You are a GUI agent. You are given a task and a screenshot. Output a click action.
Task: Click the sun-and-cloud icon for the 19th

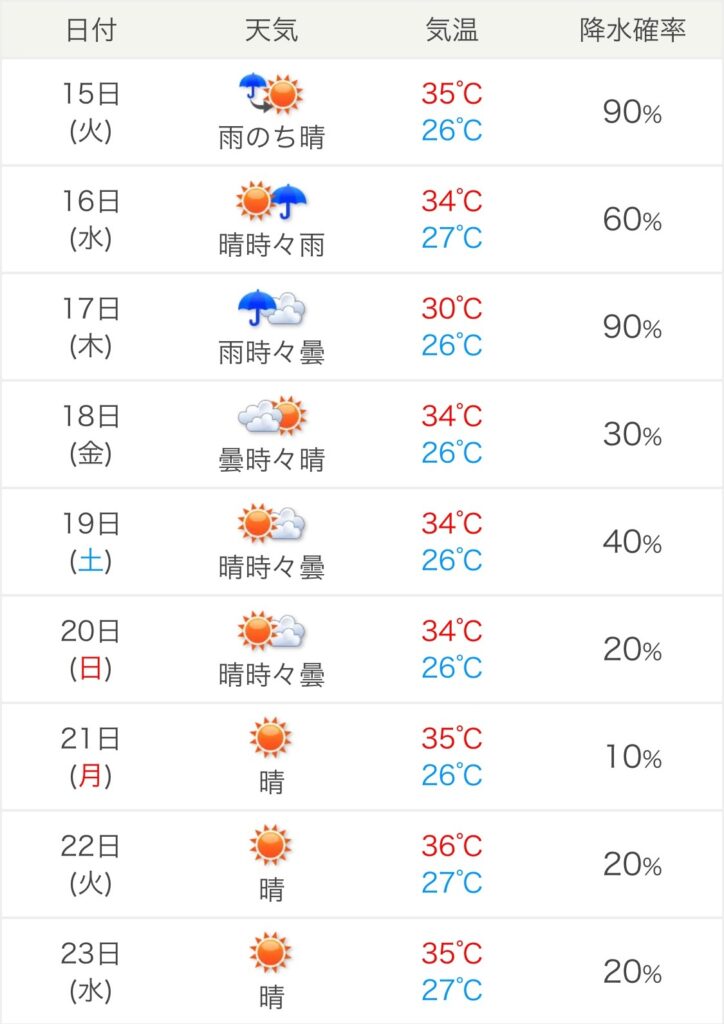(272, 522)
